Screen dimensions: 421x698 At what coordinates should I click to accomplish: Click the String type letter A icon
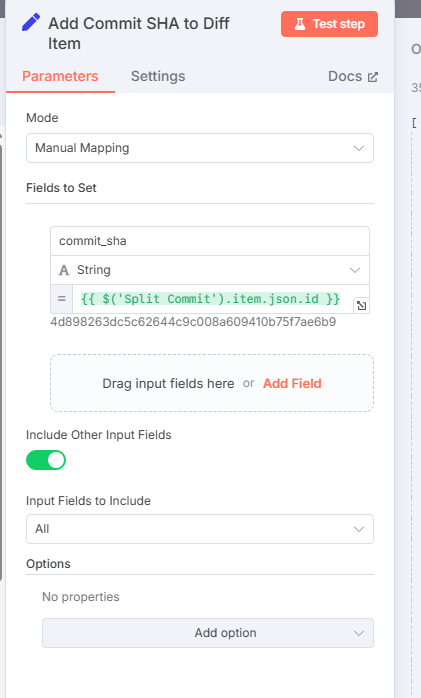tap(64, 270)
